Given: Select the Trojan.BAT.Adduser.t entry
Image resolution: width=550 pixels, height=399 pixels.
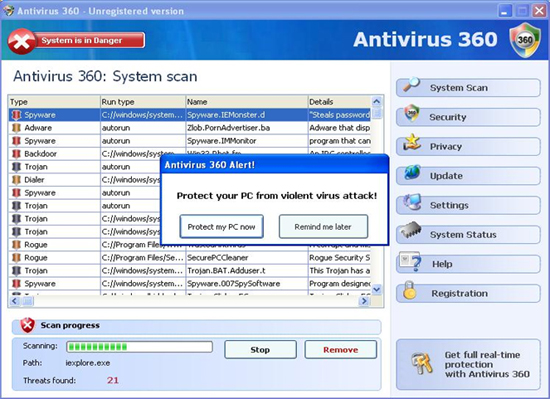Looking at the screenshot, I should [226, 271].
